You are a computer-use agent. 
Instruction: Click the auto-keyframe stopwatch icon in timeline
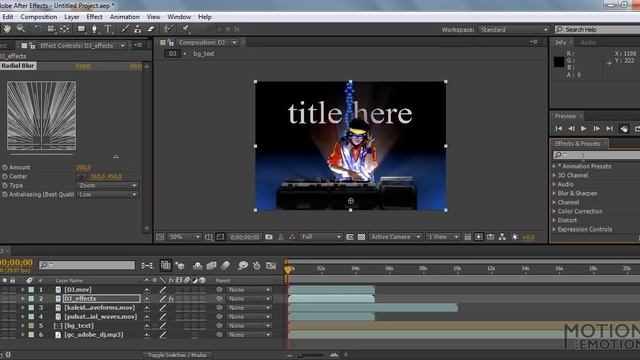(257, 266)
